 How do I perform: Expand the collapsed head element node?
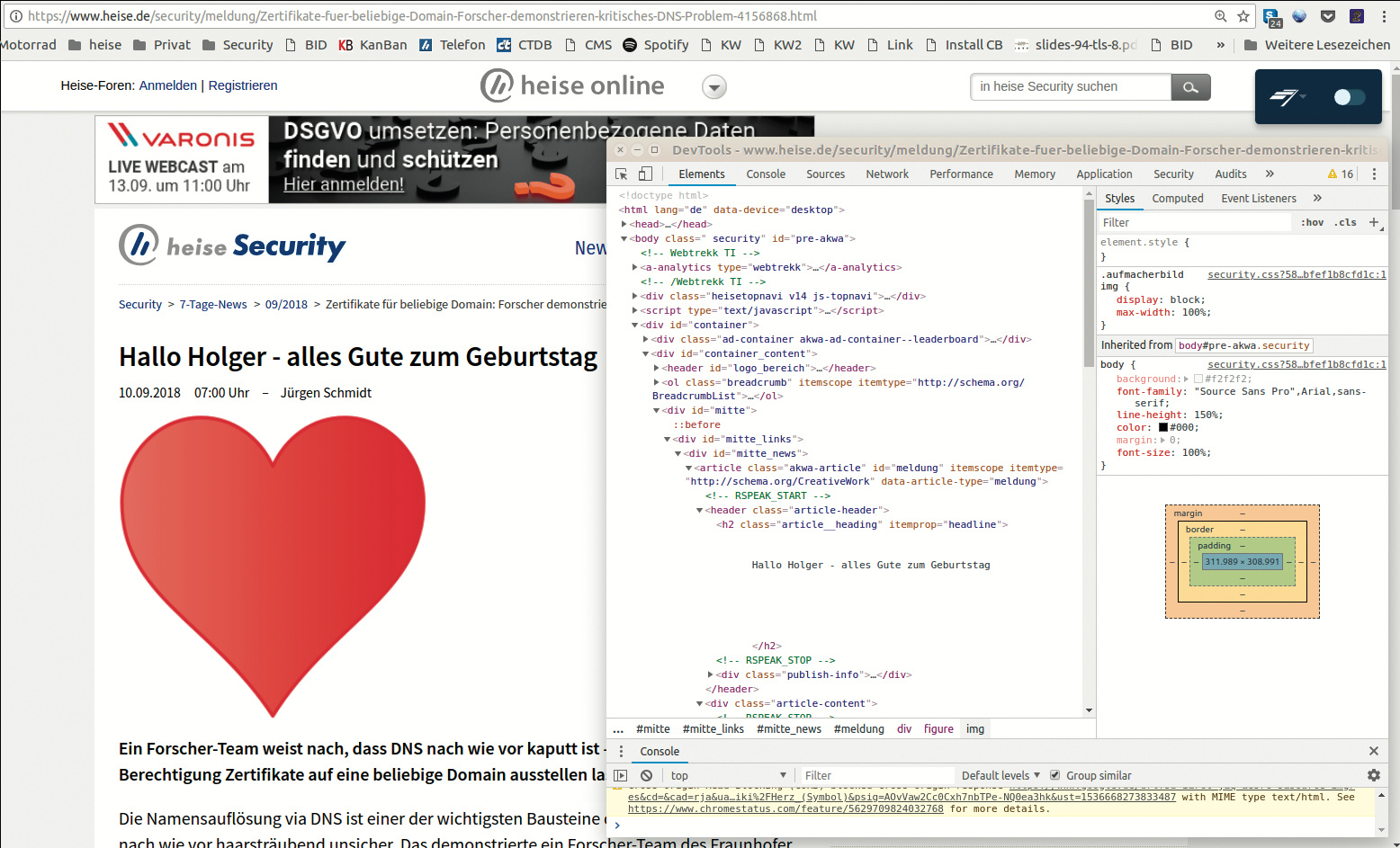point(624,224)
